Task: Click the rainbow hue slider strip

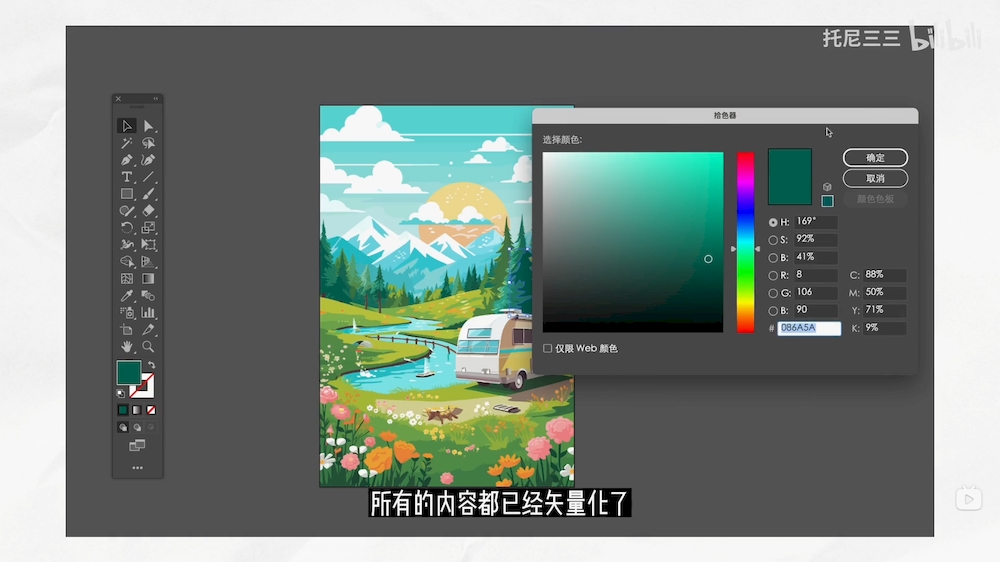Action: 745,242
